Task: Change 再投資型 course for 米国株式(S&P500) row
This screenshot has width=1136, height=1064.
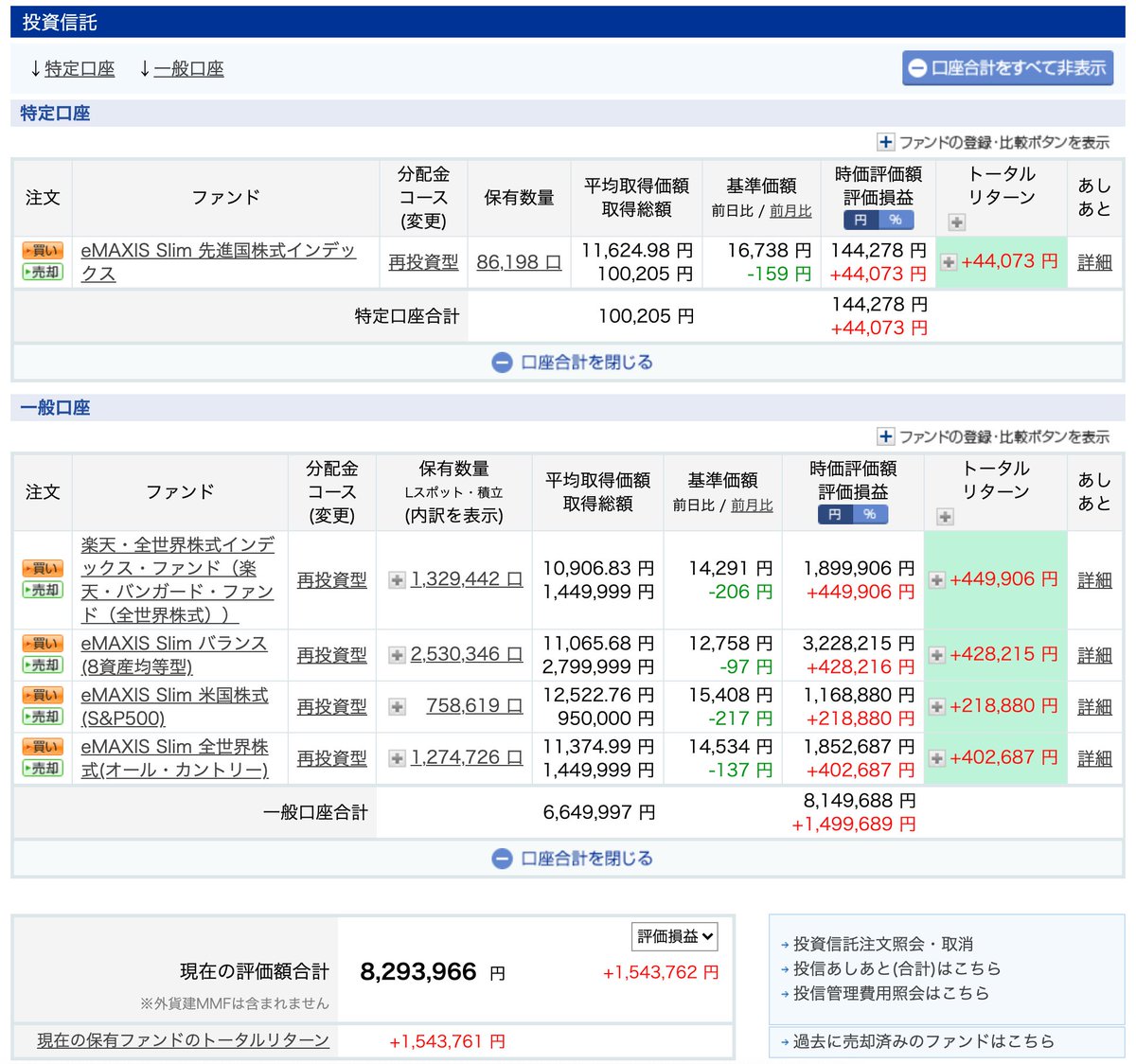Action: (x=331, y=707)
